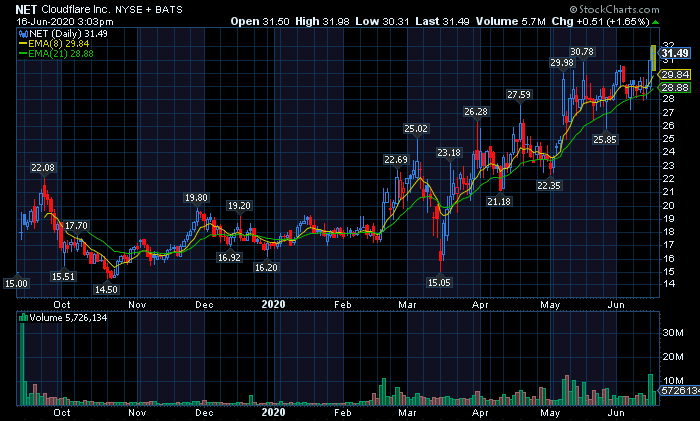Click the 19.20 high price label

(239, 206)
